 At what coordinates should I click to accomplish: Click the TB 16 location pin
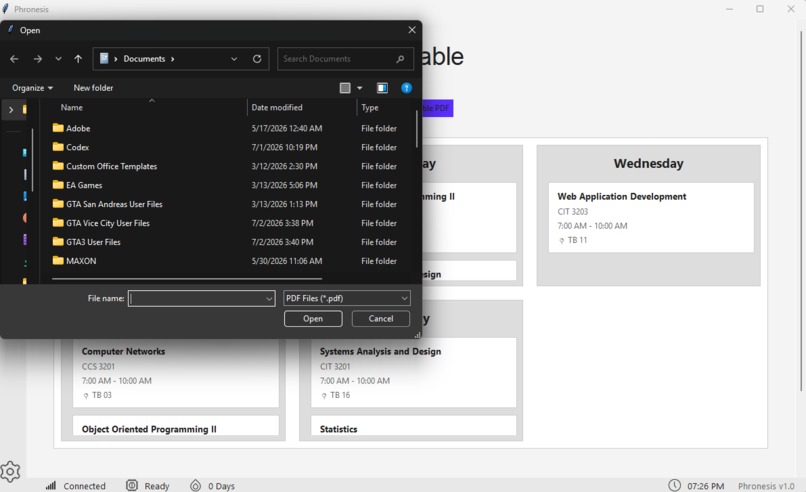coord(324,396)
